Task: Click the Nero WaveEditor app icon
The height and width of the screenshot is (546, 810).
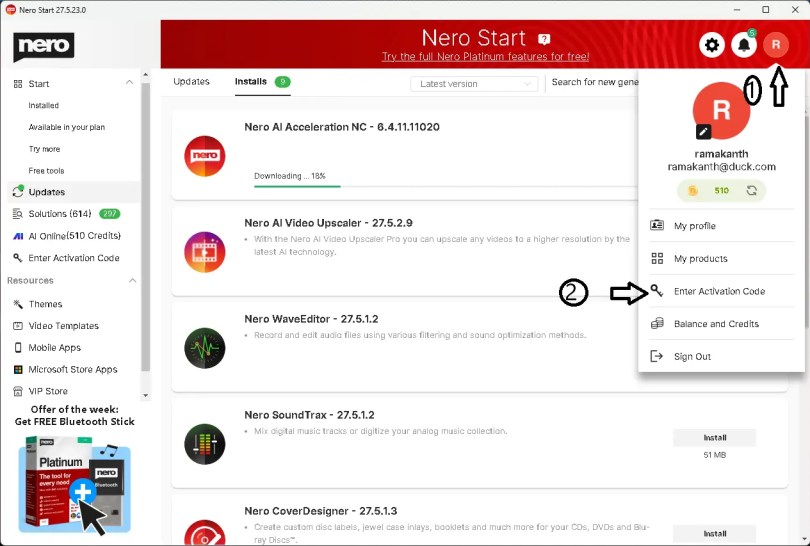Action: [x=205, y=348]
